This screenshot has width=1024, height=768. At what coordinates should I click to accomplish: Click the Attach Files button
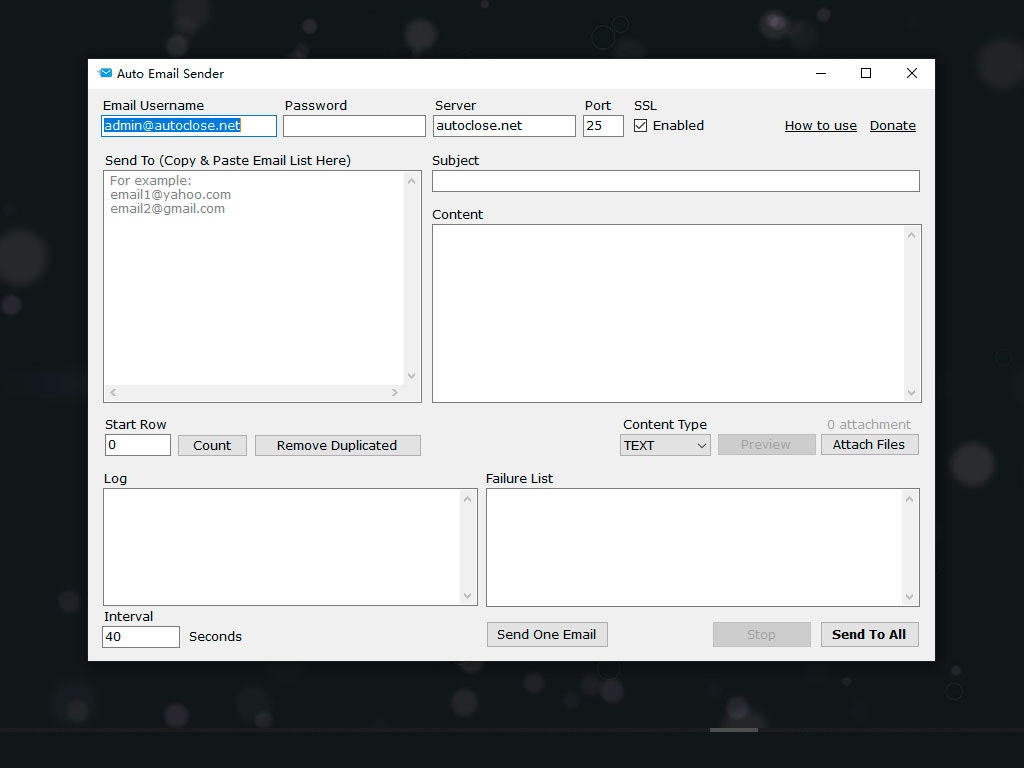click(869, 445)
